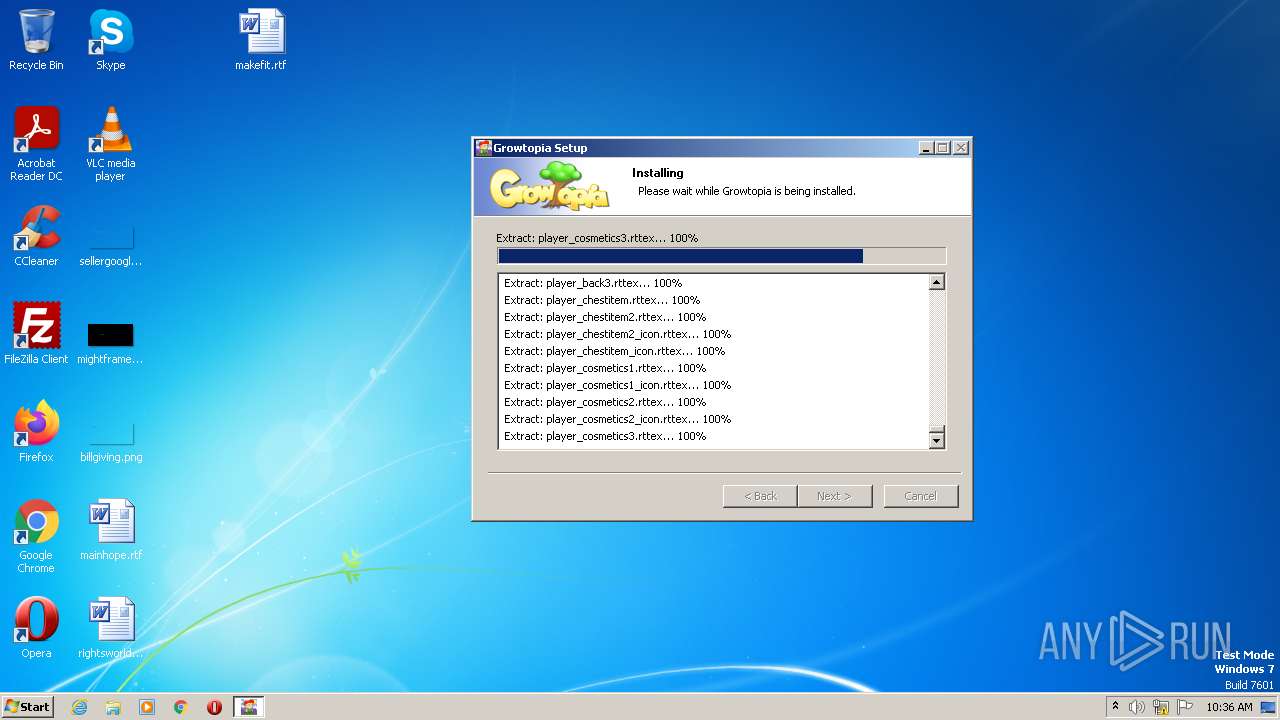Launch VLC media player shortcut
Viewport: 1280px width, 720px height.
110,144
